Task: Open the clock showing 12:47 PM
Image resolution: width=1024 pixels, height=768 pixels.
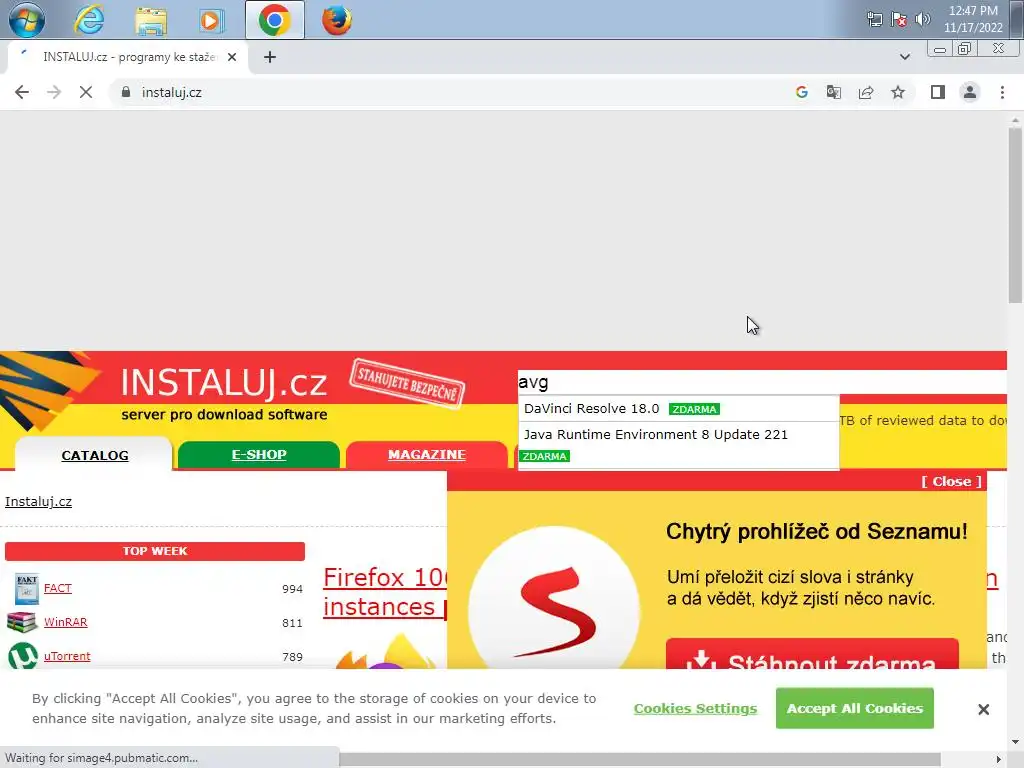Action: pos(972,19)
